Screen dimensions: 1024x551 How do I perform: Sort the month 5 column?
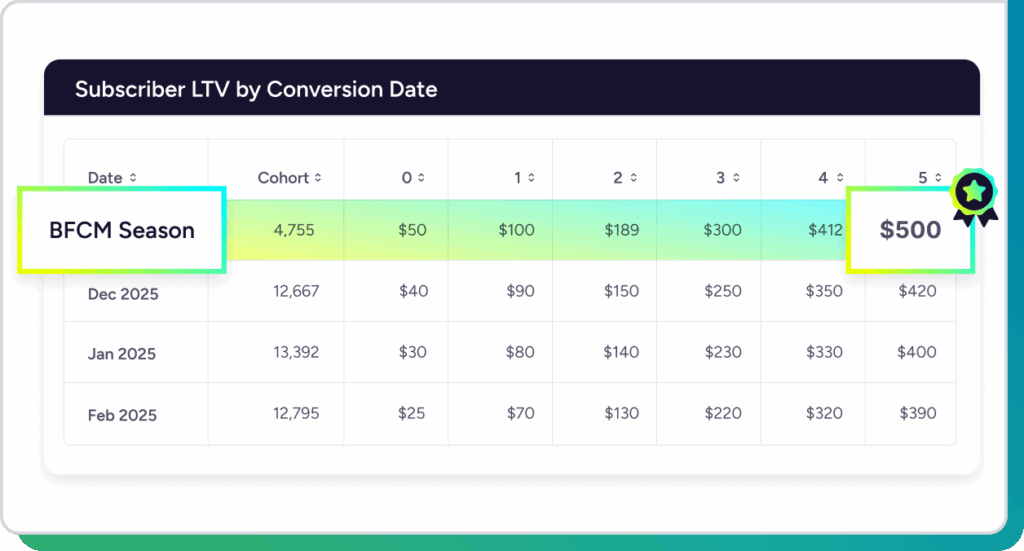(938, 178)
